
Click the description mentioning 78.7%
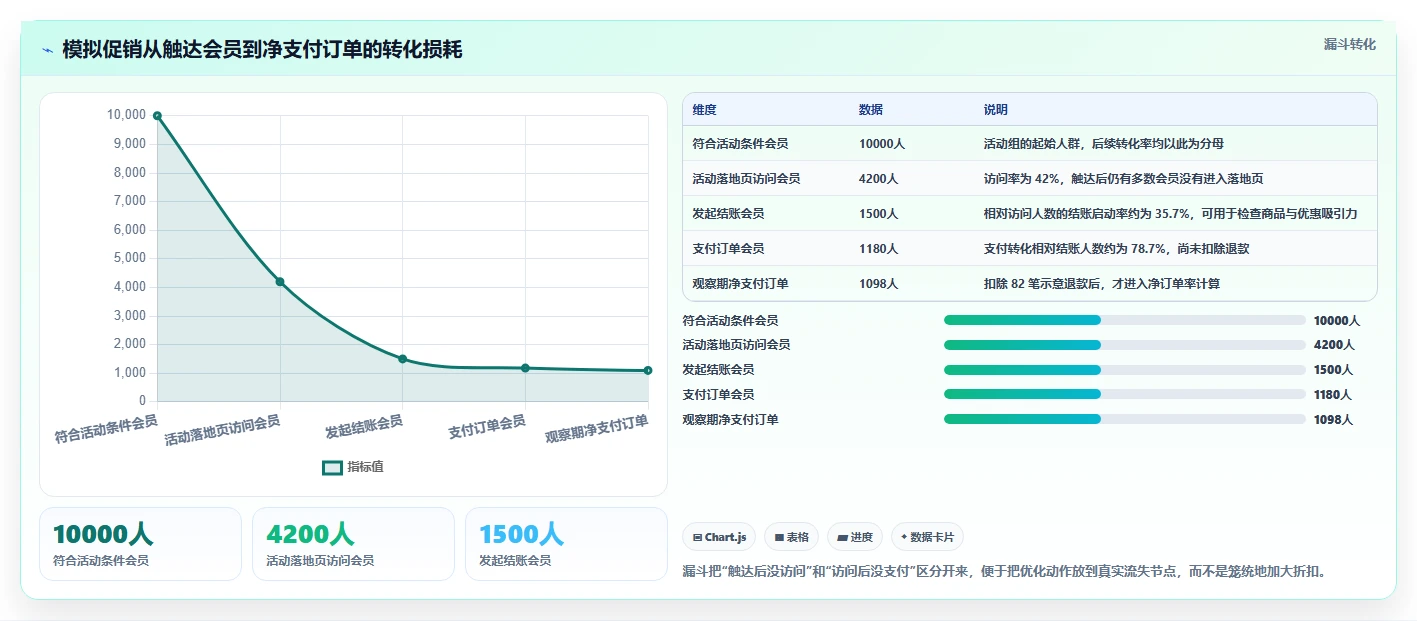tap(1116, 249)
